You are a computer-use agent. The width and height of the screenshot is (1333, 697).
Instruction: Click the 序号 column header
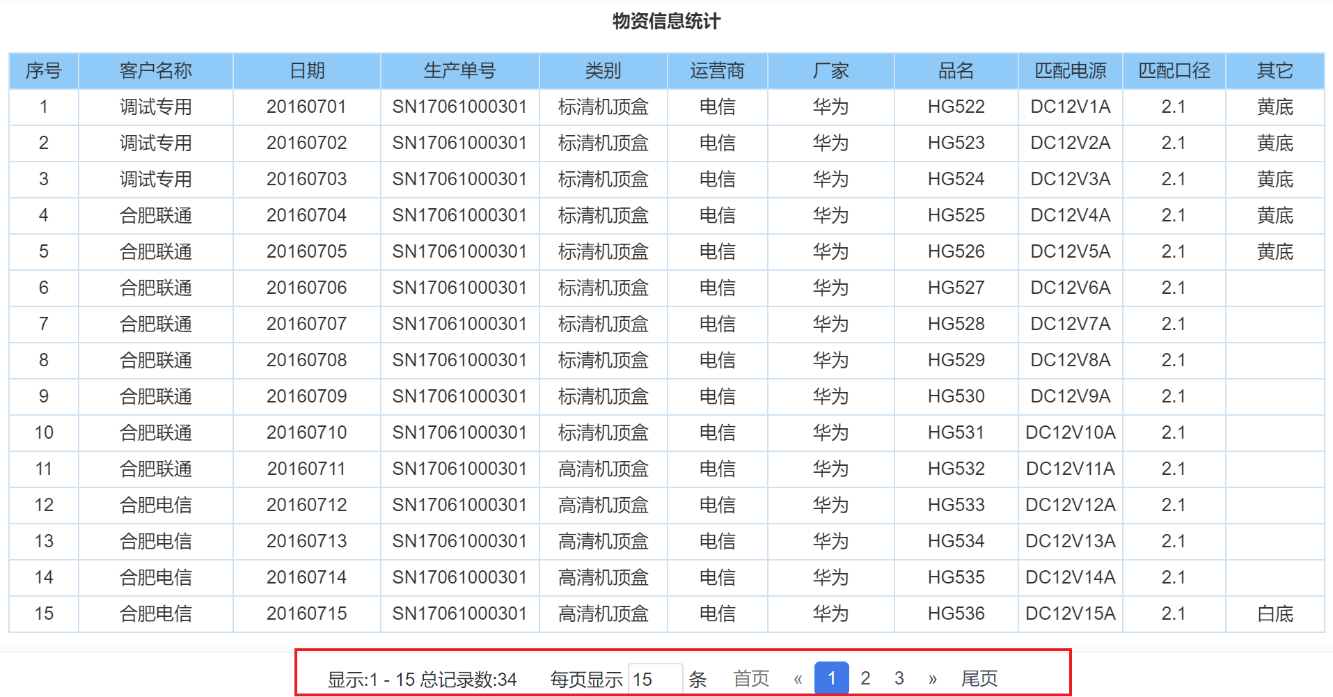pyautogui.click(x=44, y=71)
